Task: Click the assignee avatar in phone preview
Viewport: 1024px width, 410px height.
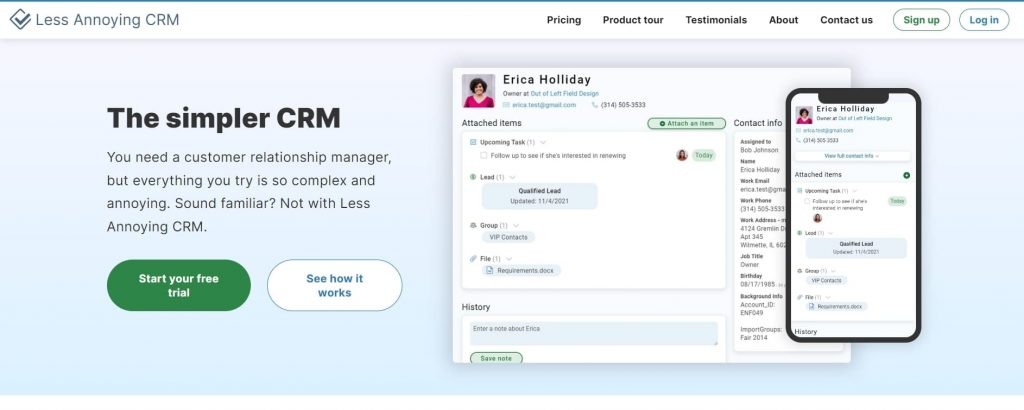Action: click(x=817, y=218)
